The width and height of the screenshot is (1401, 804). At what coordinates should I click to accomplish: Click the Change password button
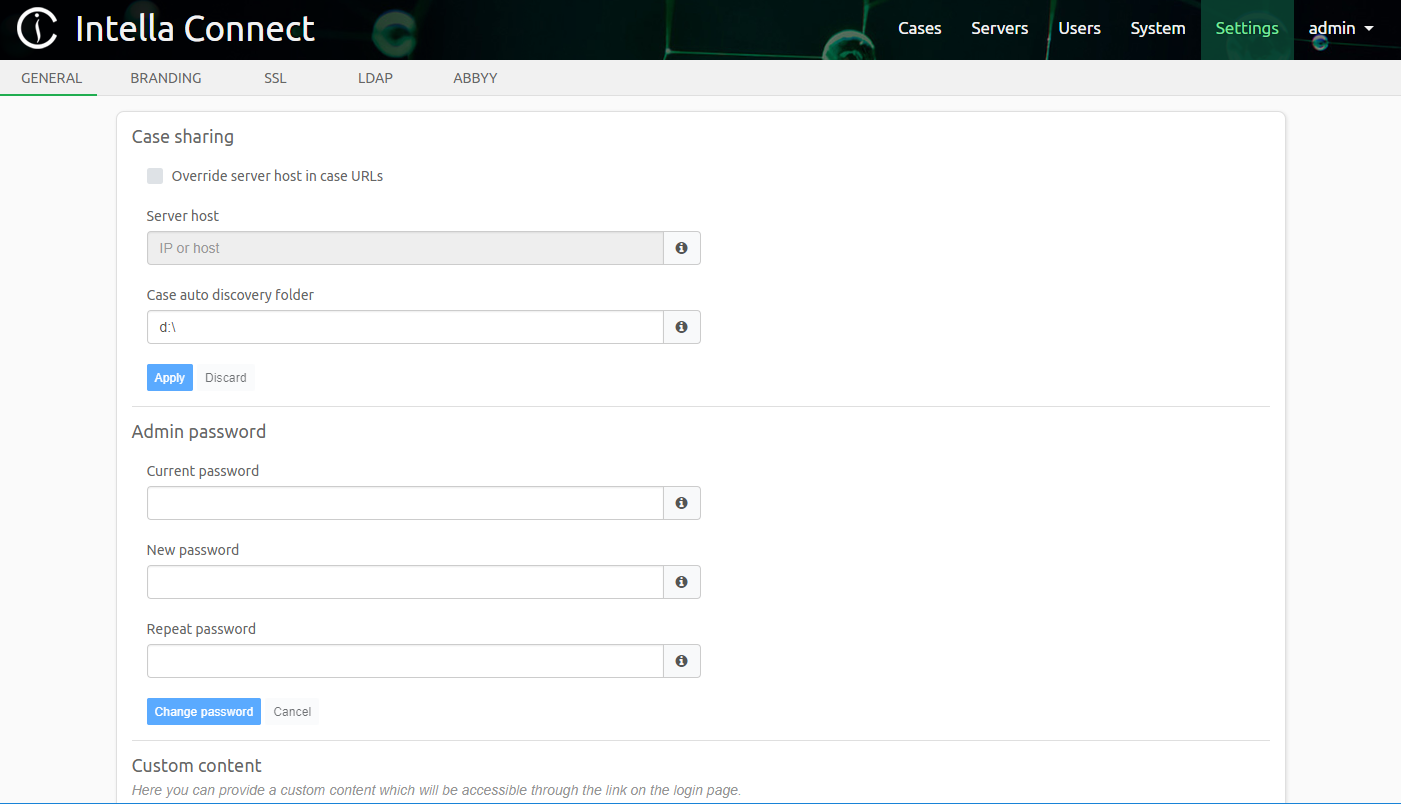[x=203, y=711]
